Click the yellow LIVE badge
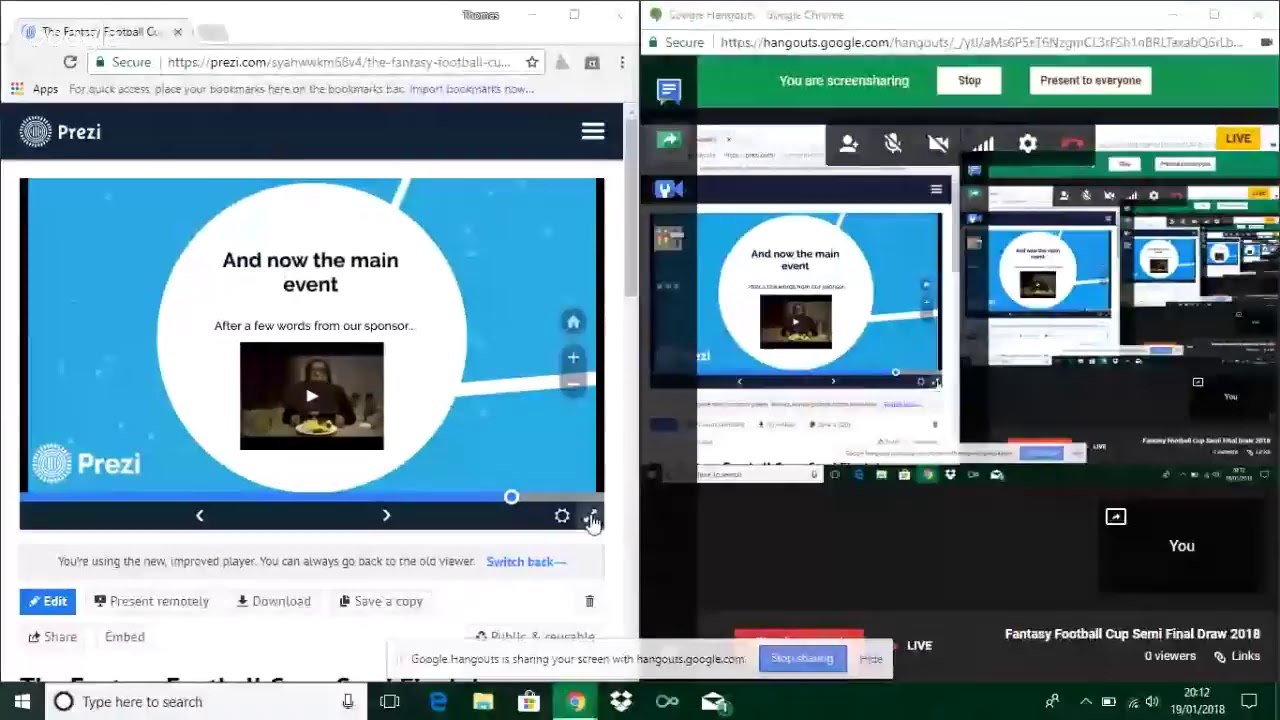Screen dimensions: 1280x720 click(x=1238, y=139)
